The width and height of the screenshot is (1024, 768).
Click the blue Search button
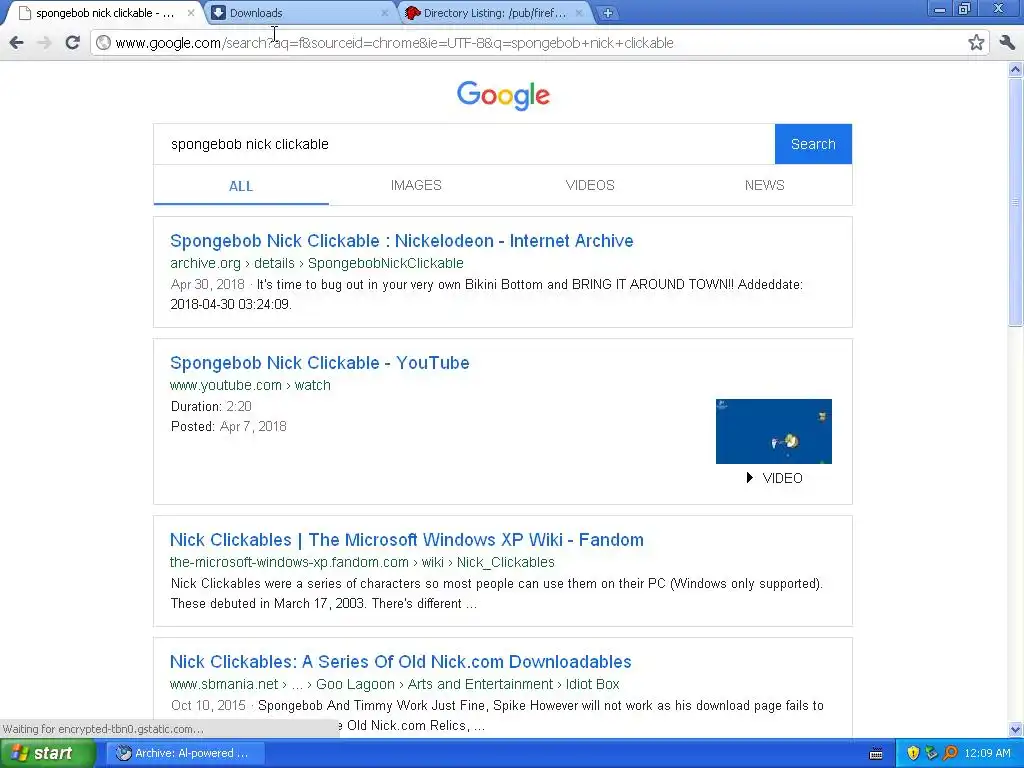[813, 144]
